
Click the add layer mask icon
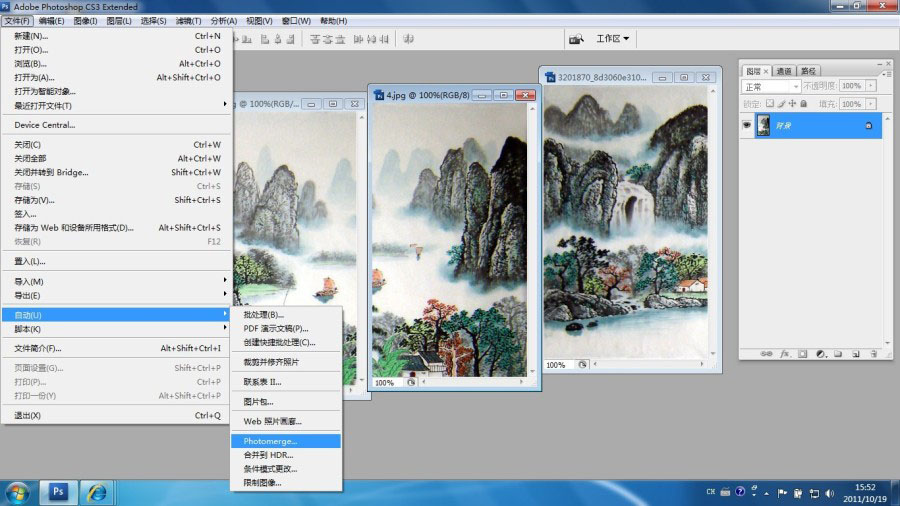[x=802, y=354]
